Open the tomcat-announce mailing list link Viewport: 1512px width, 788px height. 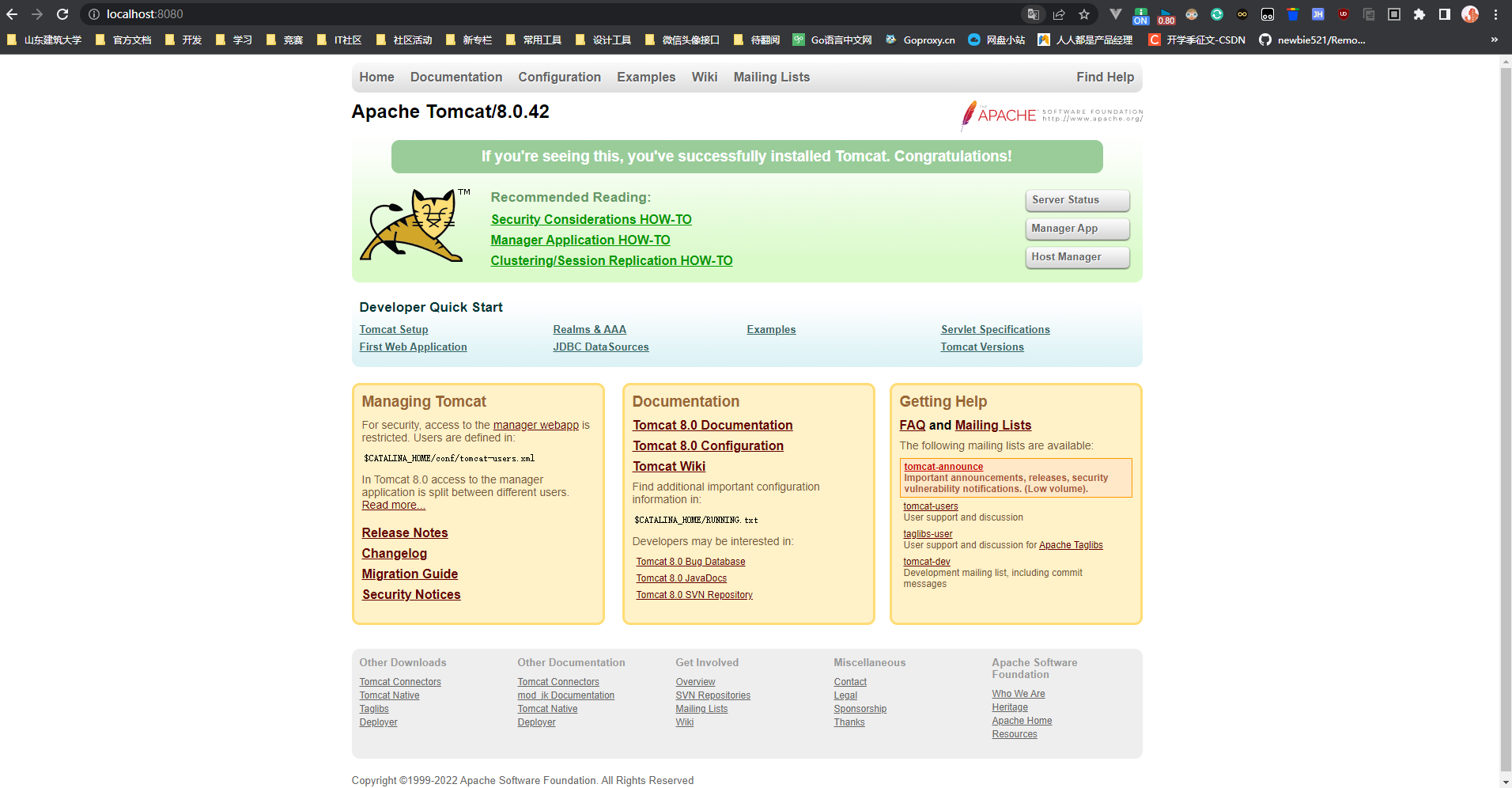pos(943,467)
